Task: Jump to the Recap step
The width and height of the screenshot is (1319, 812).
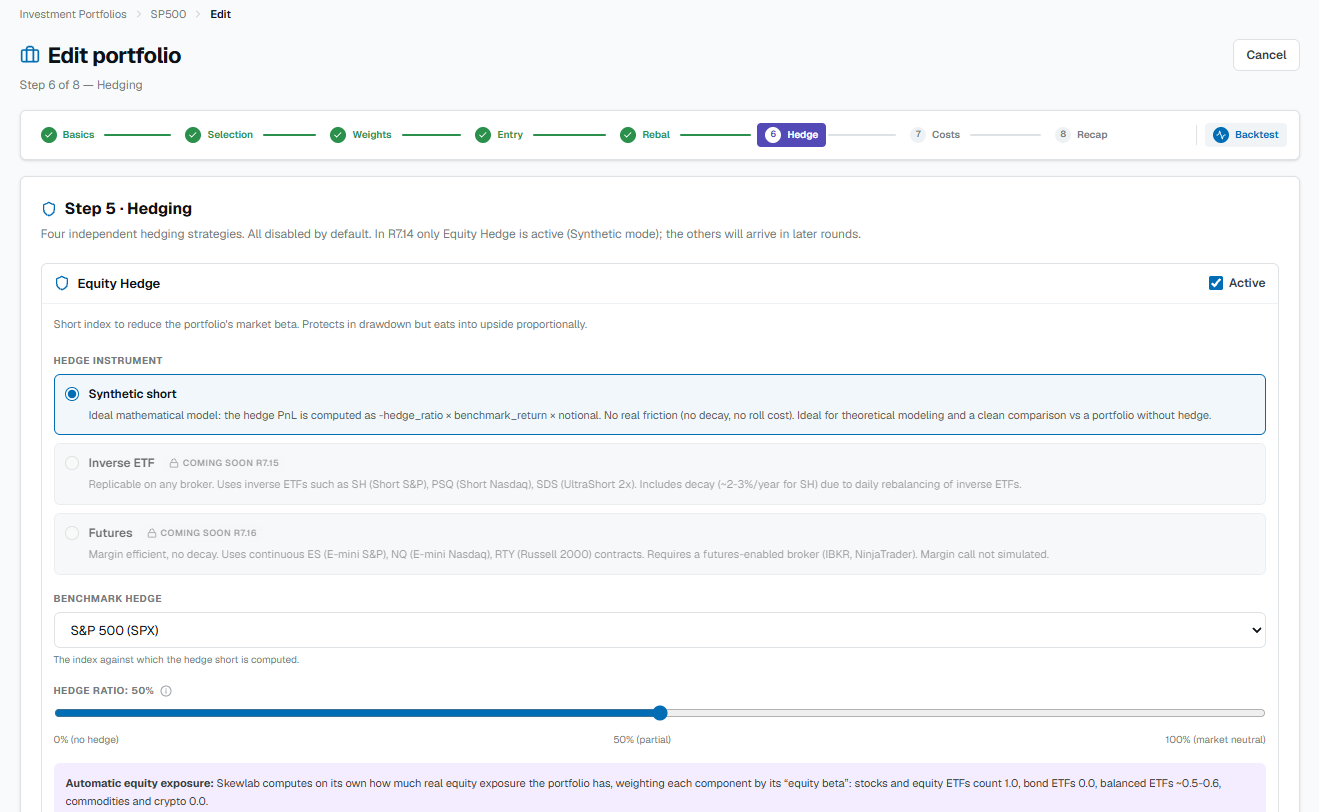Action: (x=1082, y=135)
